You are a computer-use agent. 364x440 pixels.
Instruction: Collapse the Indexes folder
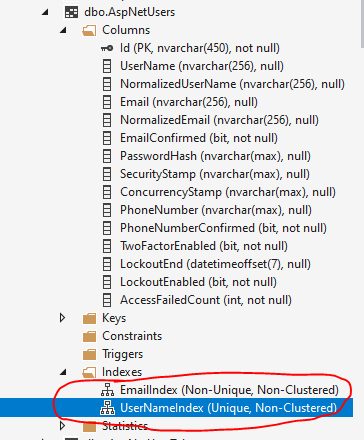click(x=63, y=373)
